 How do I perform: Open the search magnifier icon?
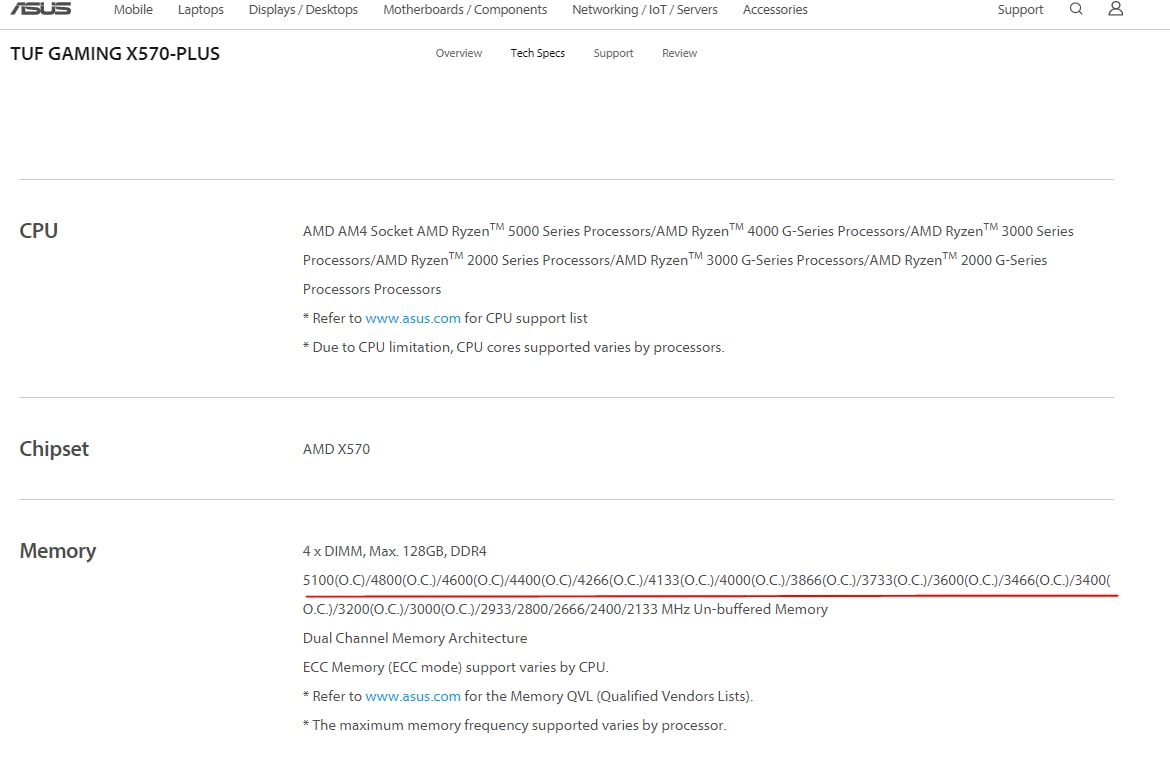(1076, 9)
